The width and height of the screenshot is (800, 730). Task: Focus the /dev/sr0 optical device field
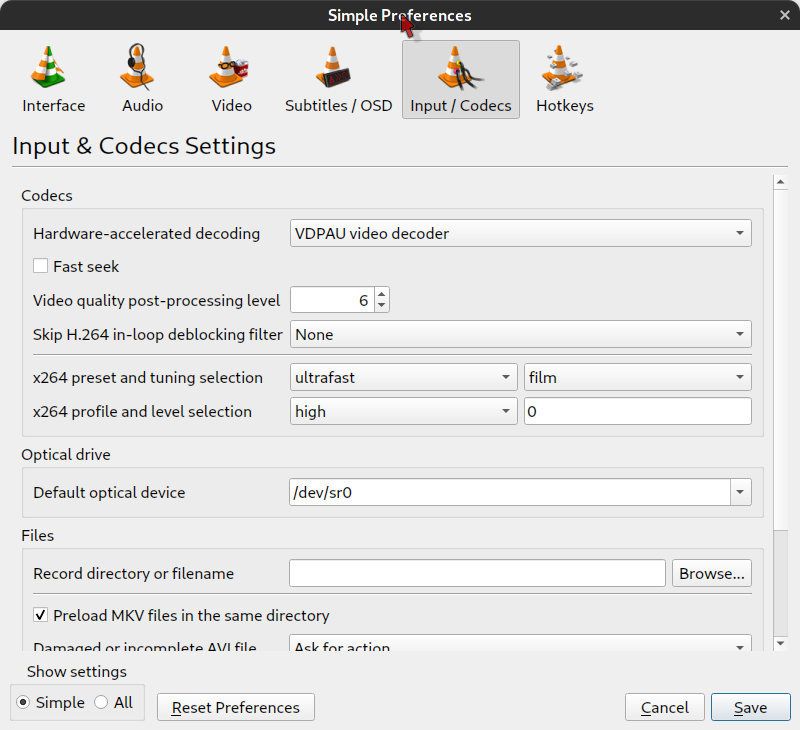coord(509,492)
